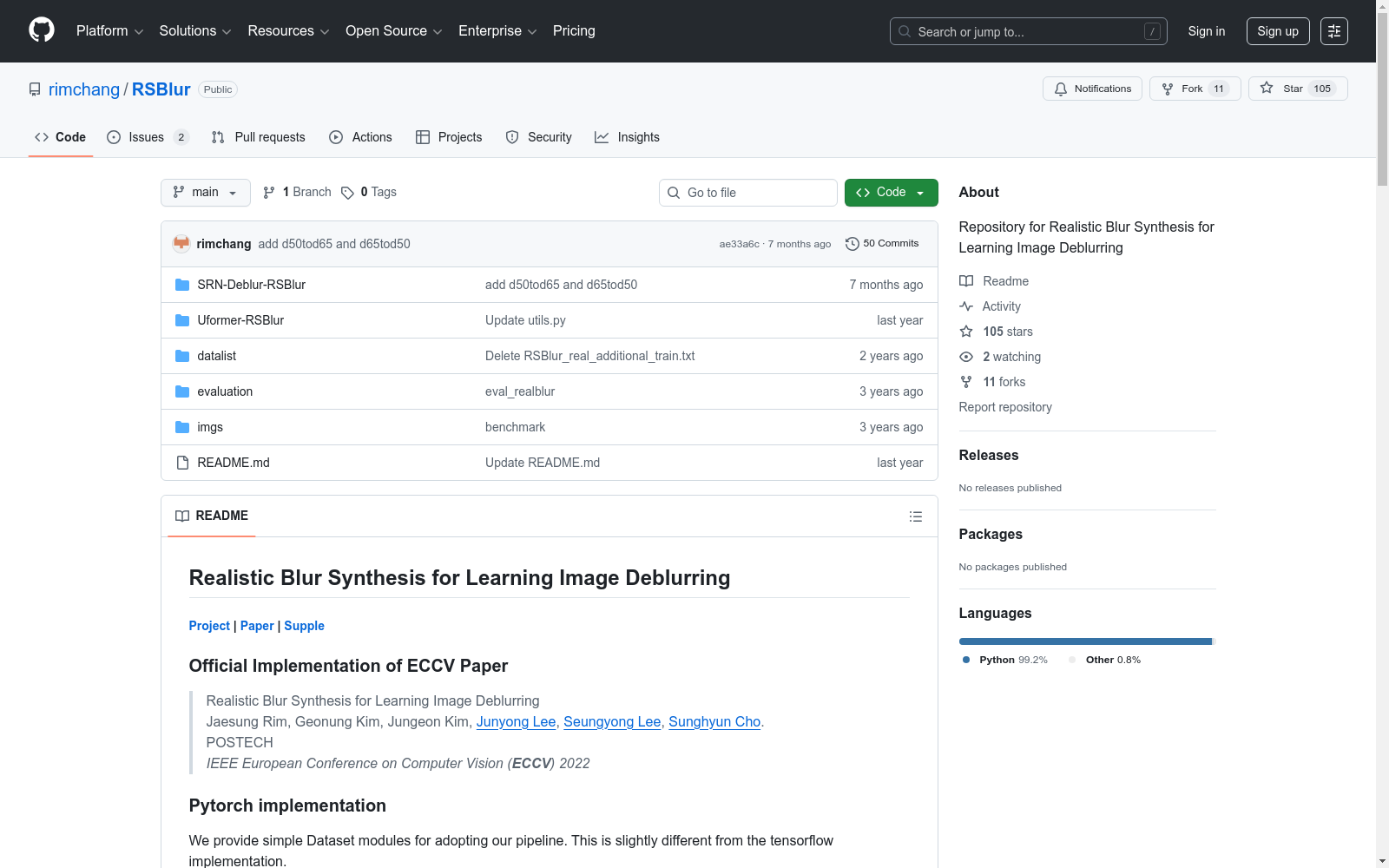Click the GitHub logo icon
Viewport: 1389px width, 868px height.
click(42, 30)
